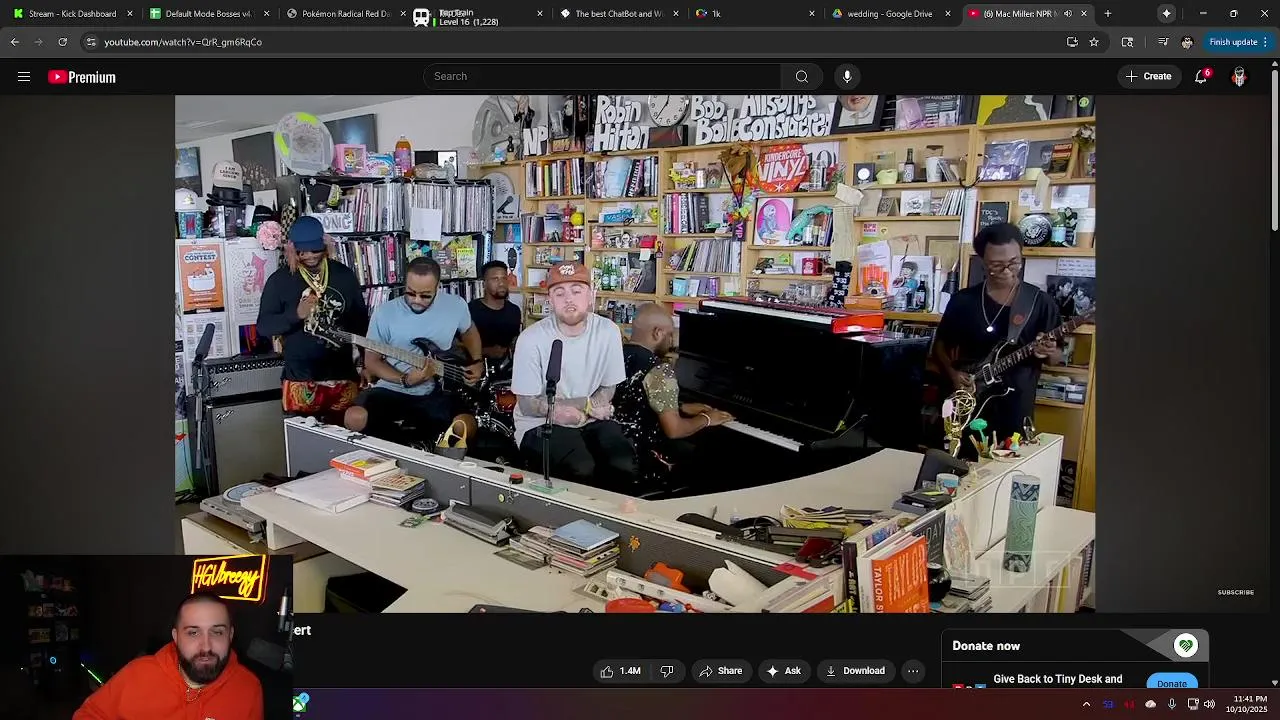The width and height of the screenshot is (1280, 720).
Task: Open a new browser tab
Action: (x=1107, y=14)
